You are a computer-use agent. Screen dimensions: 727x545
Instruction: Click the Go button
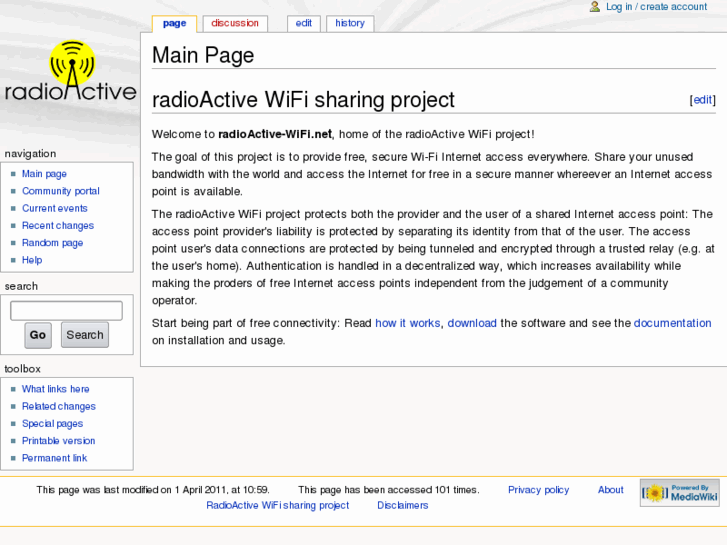click(x=38, y=335)
